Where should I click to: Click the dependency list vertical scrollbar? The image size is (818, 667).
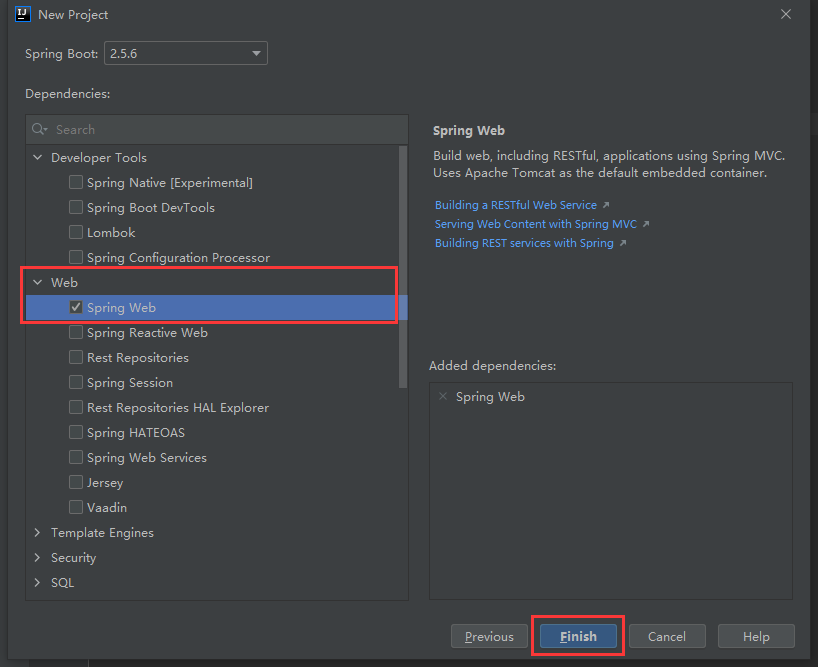403,267
